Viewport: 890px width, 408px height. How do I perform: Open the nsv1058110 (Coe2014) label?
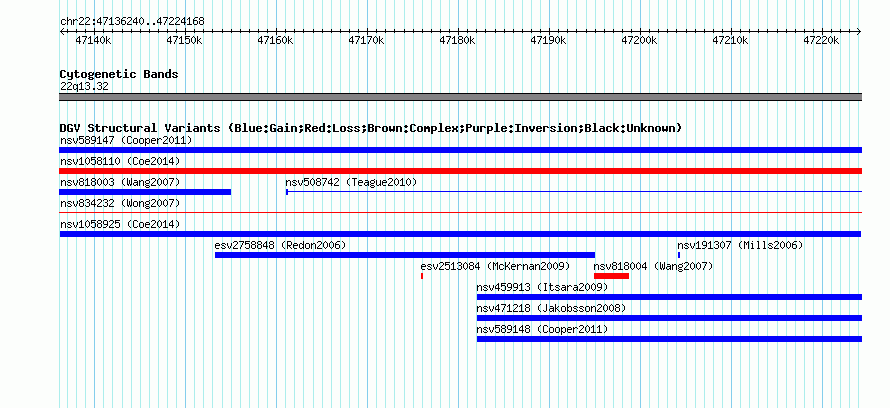click(120, 161)
